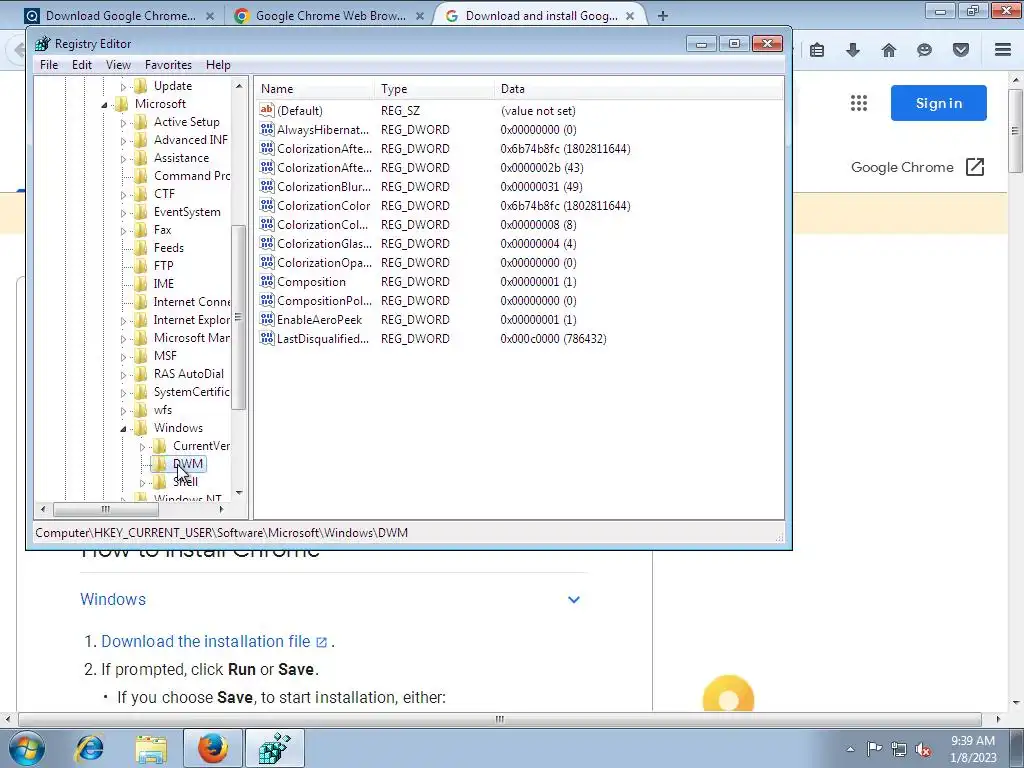Click the Data column header
Image resolution: width=1024 pixels, height=768 pixels.
click(639, 89)
